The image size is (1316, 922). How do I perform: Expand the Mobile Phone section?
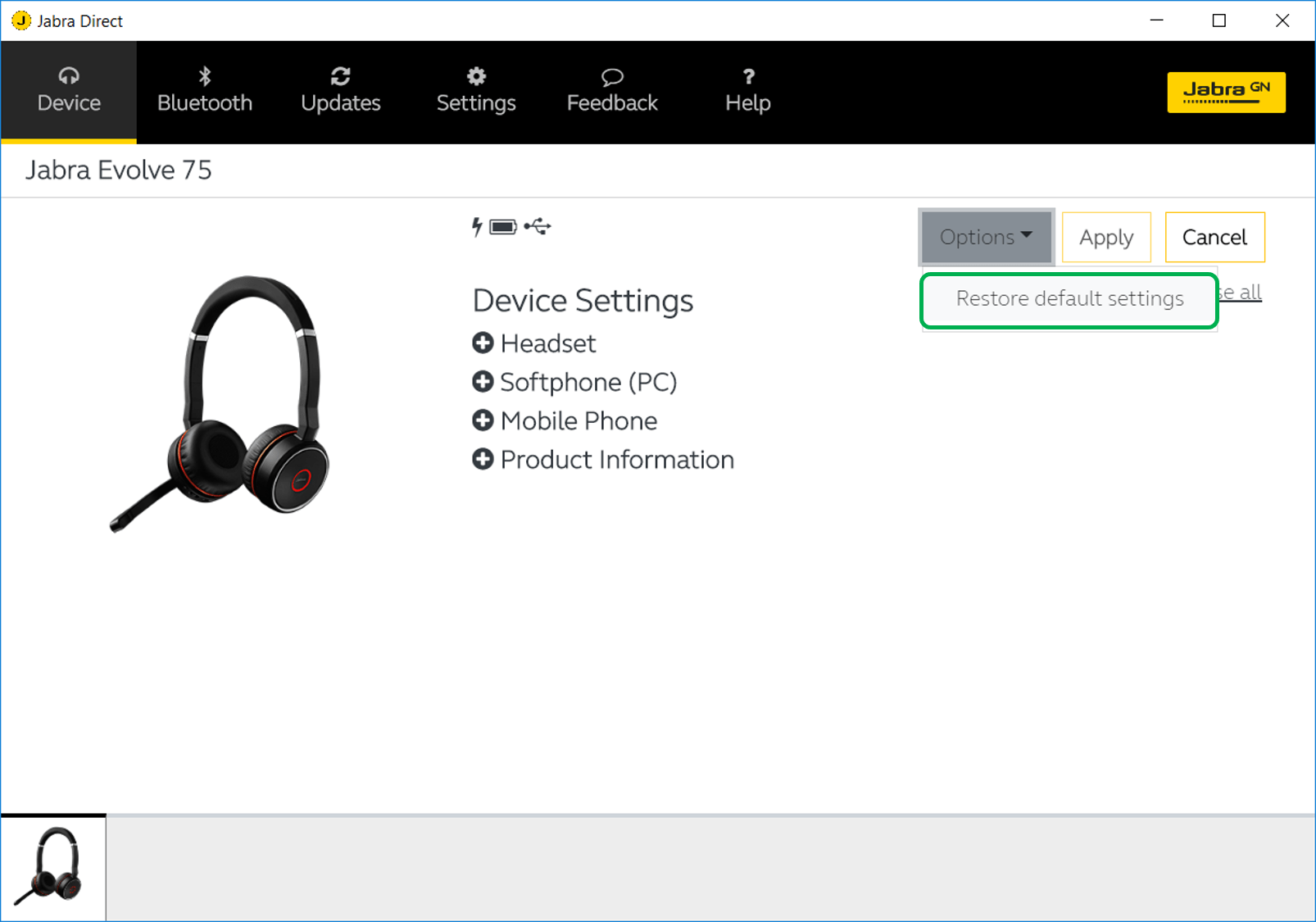(x=483, y=420)
